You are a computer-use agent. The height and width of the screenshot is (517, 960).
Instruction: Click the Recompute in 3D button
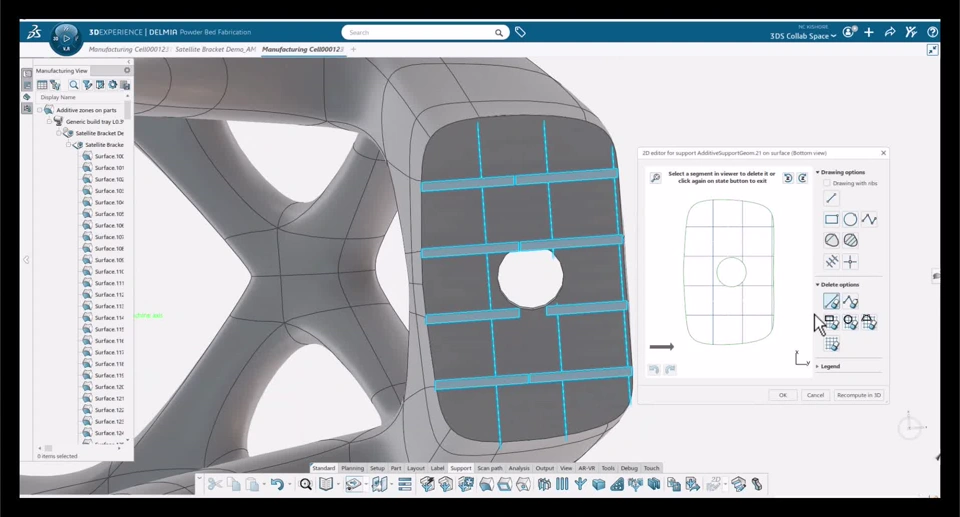[858, 395]
